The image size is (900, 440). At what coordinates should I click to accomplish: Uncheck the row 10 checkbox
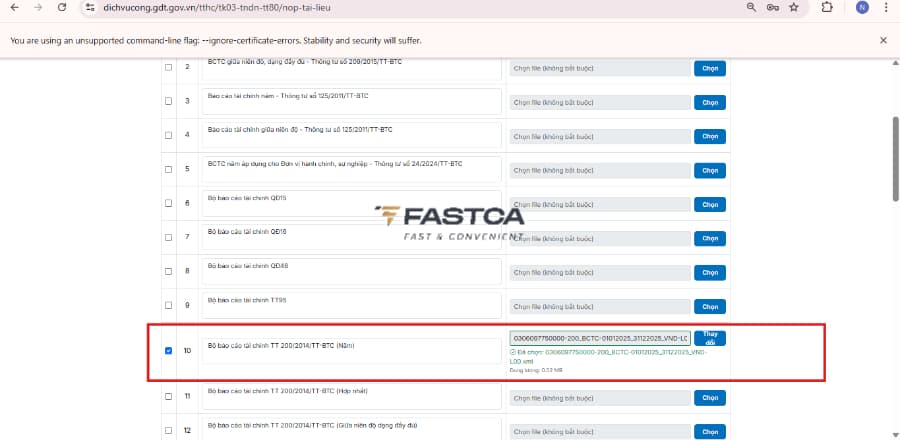168,351
